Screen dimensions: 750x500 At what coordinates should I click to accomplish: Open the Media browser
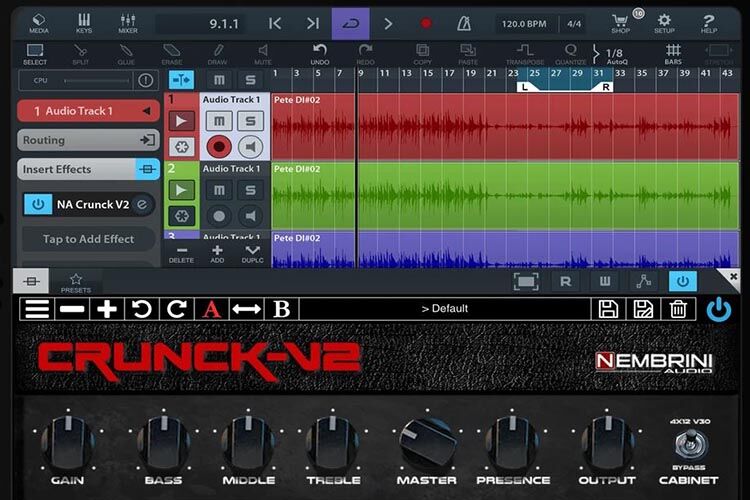coord(39,23)
